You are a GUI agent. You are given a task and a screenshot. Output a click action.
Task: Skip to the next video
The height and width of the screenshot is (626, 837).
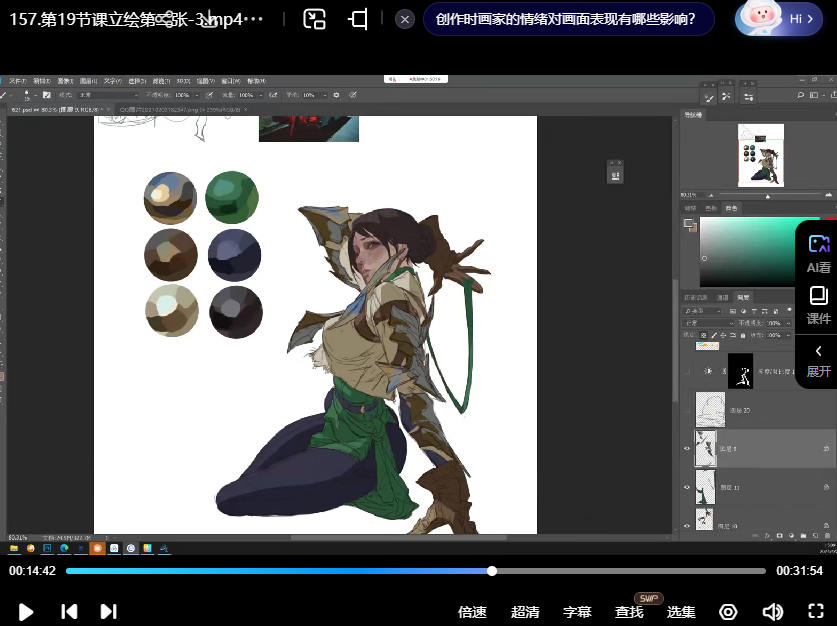108,611
